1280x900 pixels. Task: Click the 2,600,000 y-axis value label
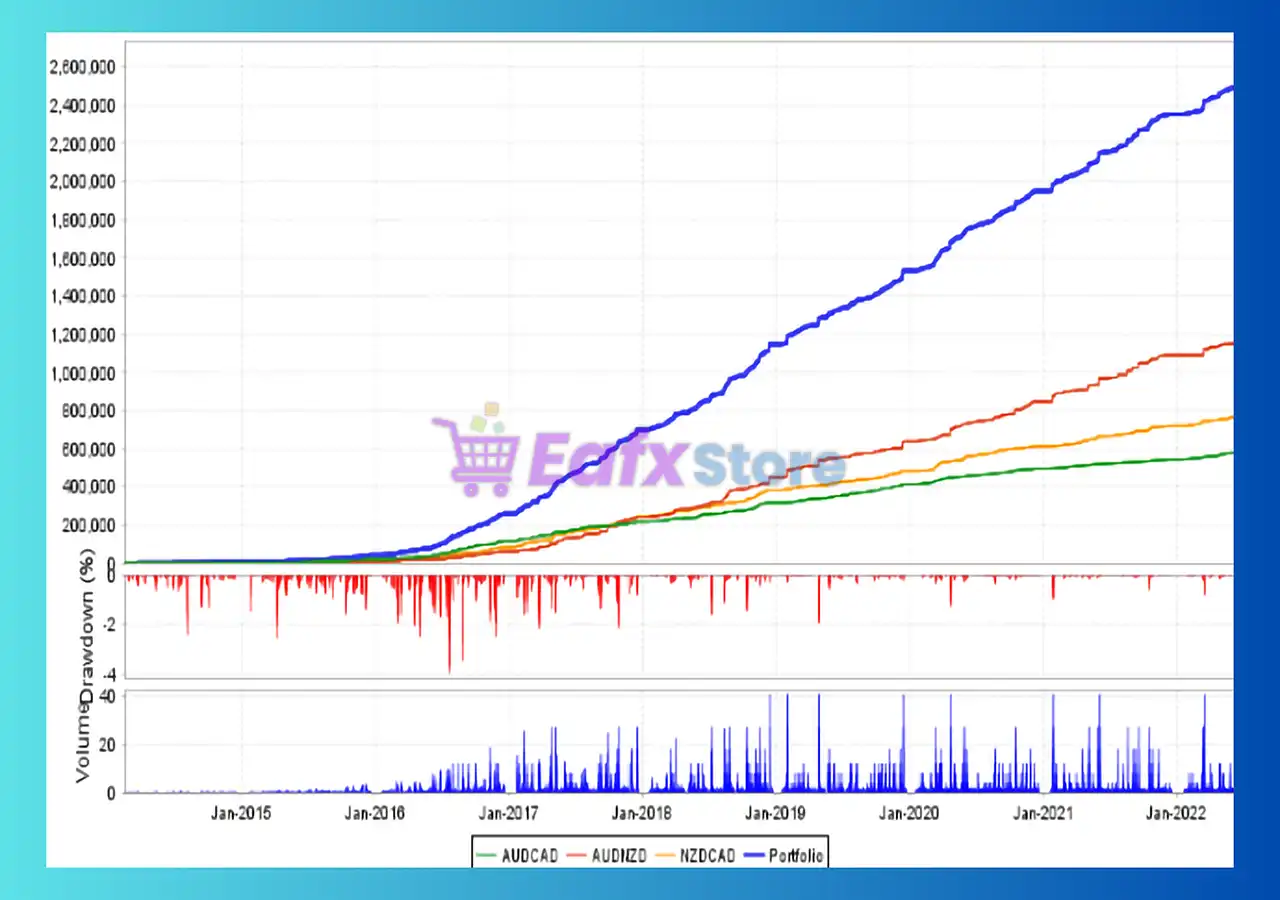[x=83, y=67]
